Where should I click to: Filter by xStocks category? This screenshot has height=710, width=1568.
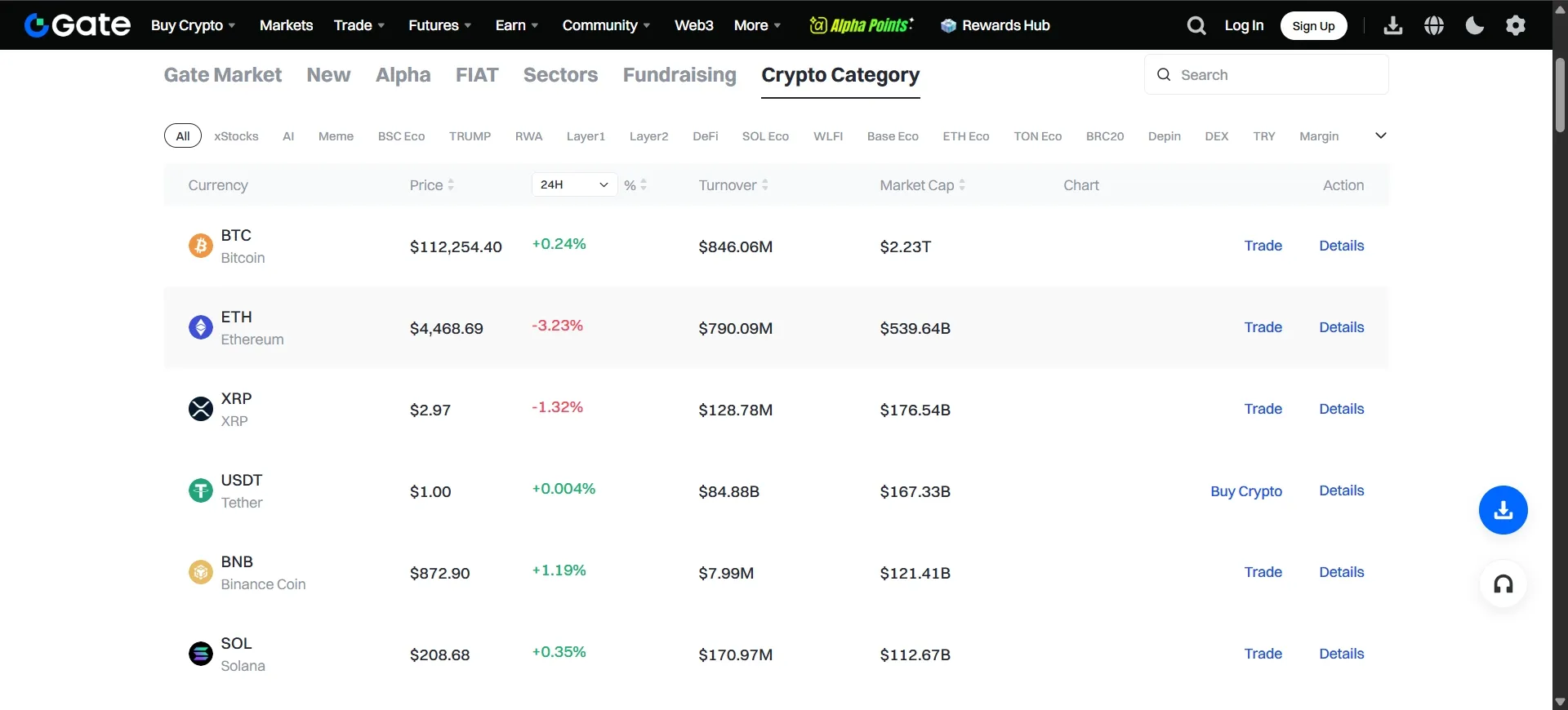click(x=236, y=136)
